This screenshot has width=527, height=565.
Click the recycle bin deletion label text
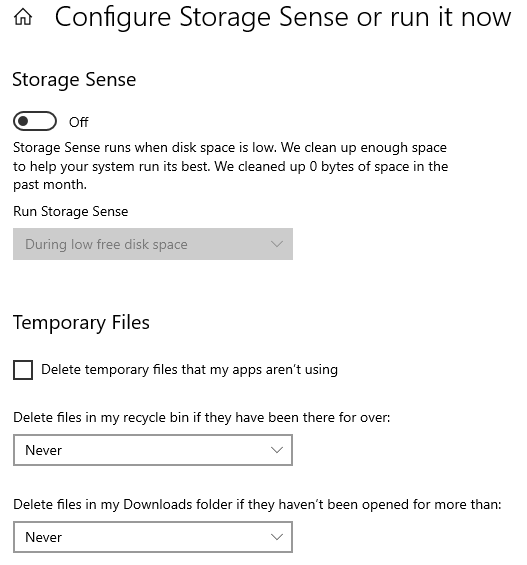[202, 417]
